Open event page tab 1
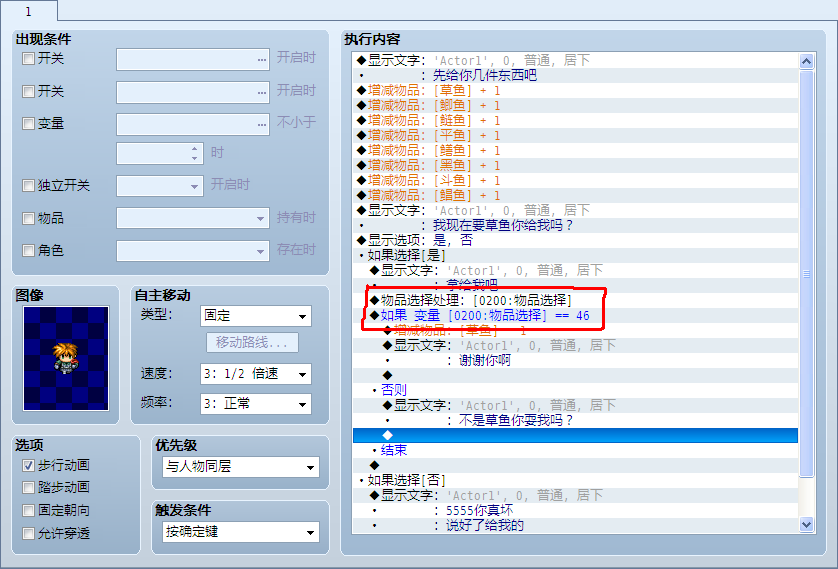The width and height of the screenshot is (838, 569). (29, 11)
